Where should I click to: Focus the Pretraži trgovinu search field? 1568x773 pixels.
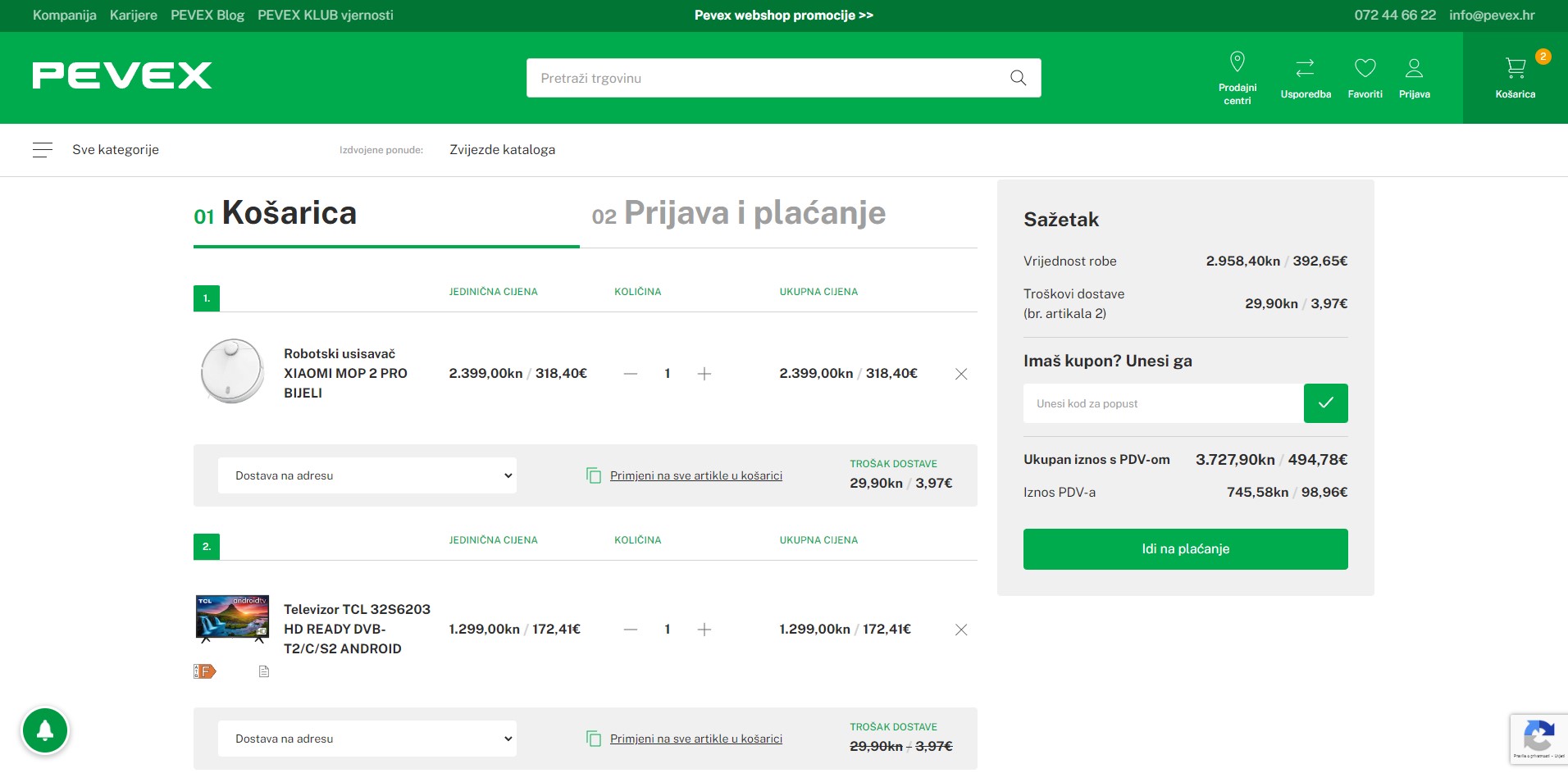coord(767,78)
